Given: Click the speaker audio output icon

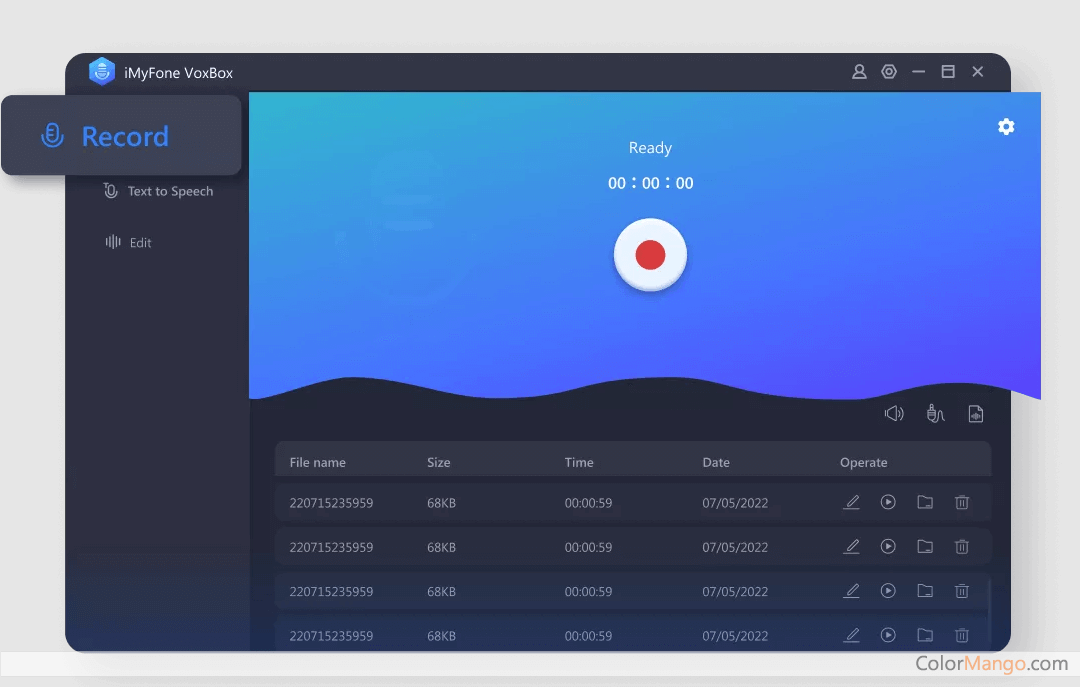Looking at the screenshot, I should tap(894, 413).
